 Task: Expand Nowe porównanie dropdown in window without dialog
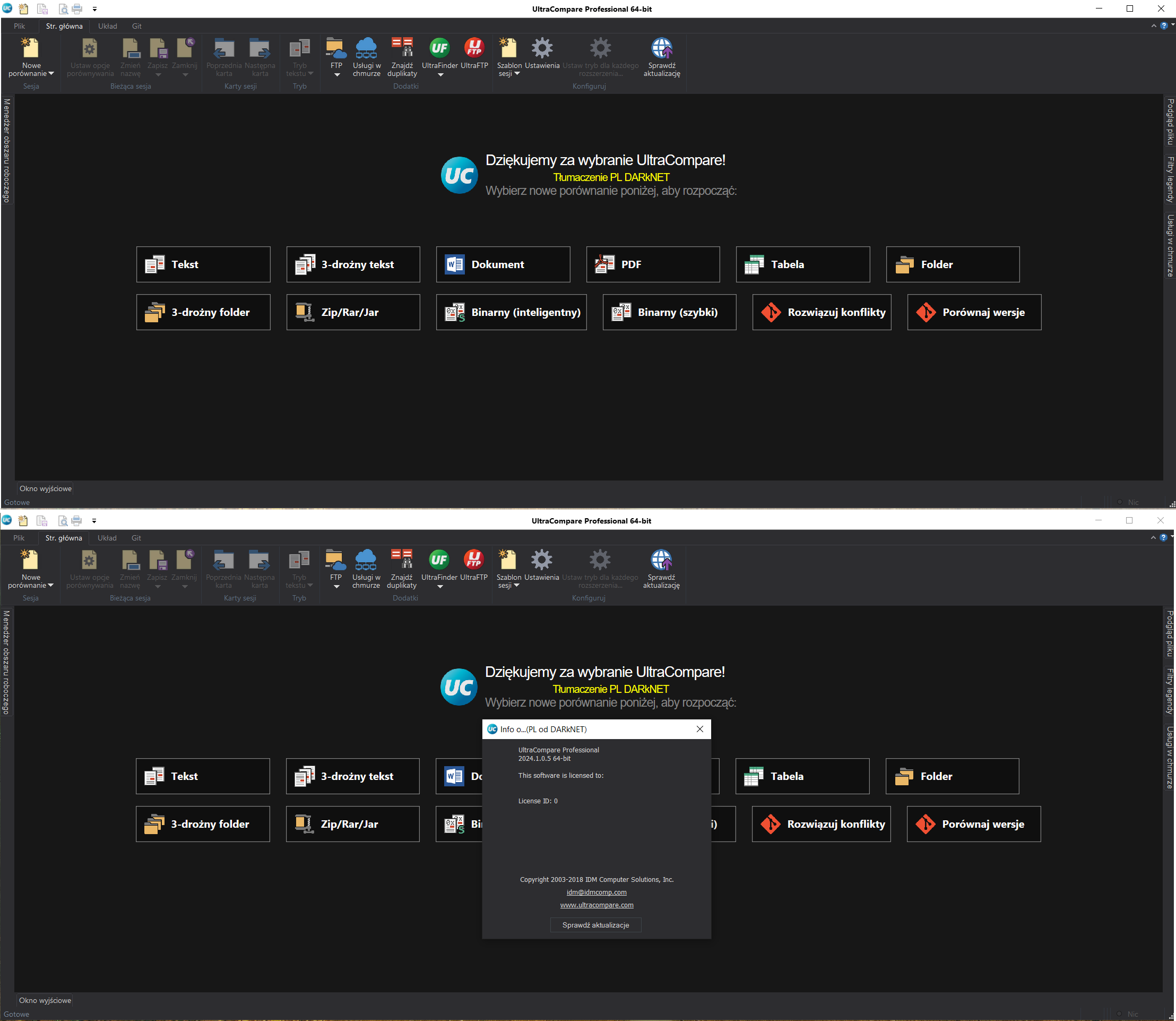pos(51,73)
